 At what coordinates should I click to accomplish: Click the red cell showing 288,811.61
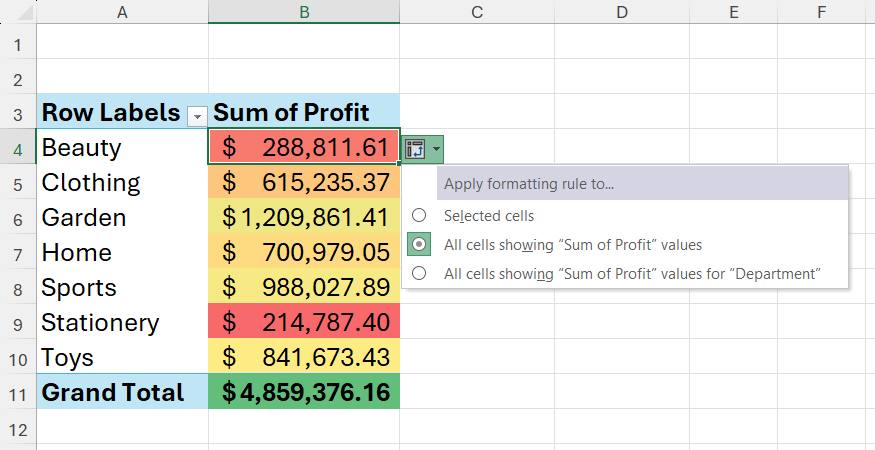click(304, 146)
